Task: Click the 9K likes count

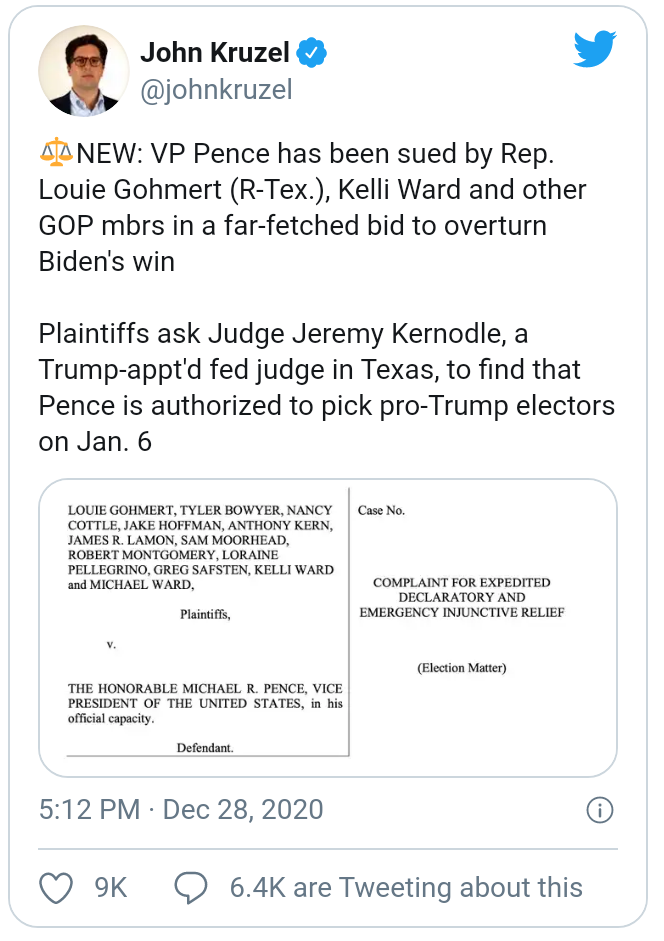Action: pos(110,887)
